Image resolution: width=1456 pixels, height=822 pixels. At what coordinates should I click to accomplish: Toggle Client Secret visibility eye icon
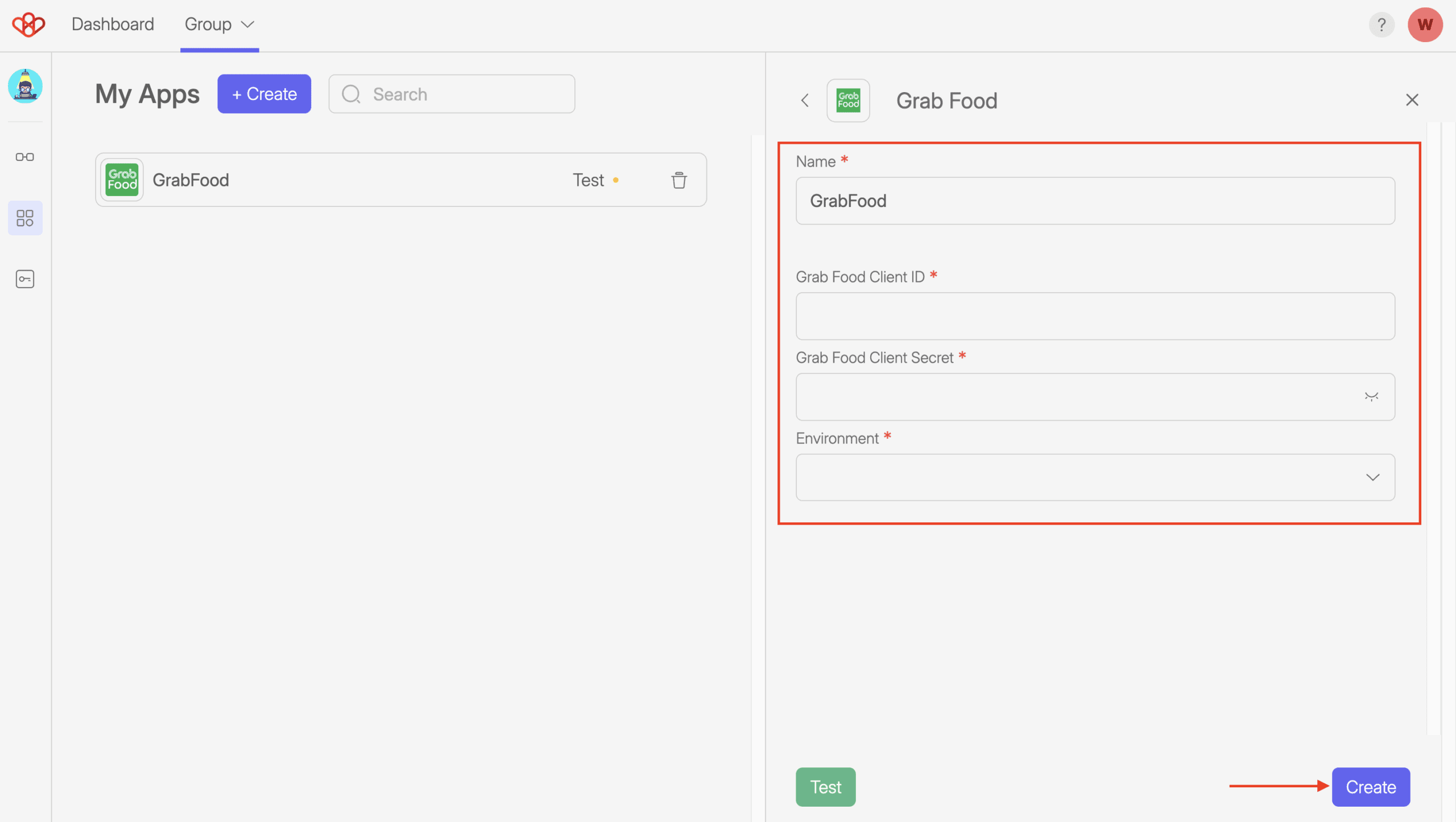[1371, 397]
